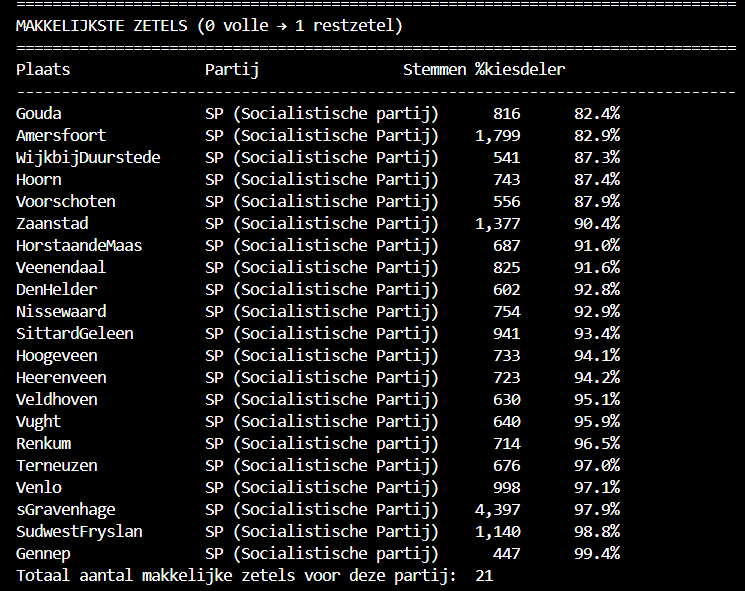Image resolution: width=745 pixels, height=591 pixels.
Task: Select the vote count 816
Action: (506, 114)
